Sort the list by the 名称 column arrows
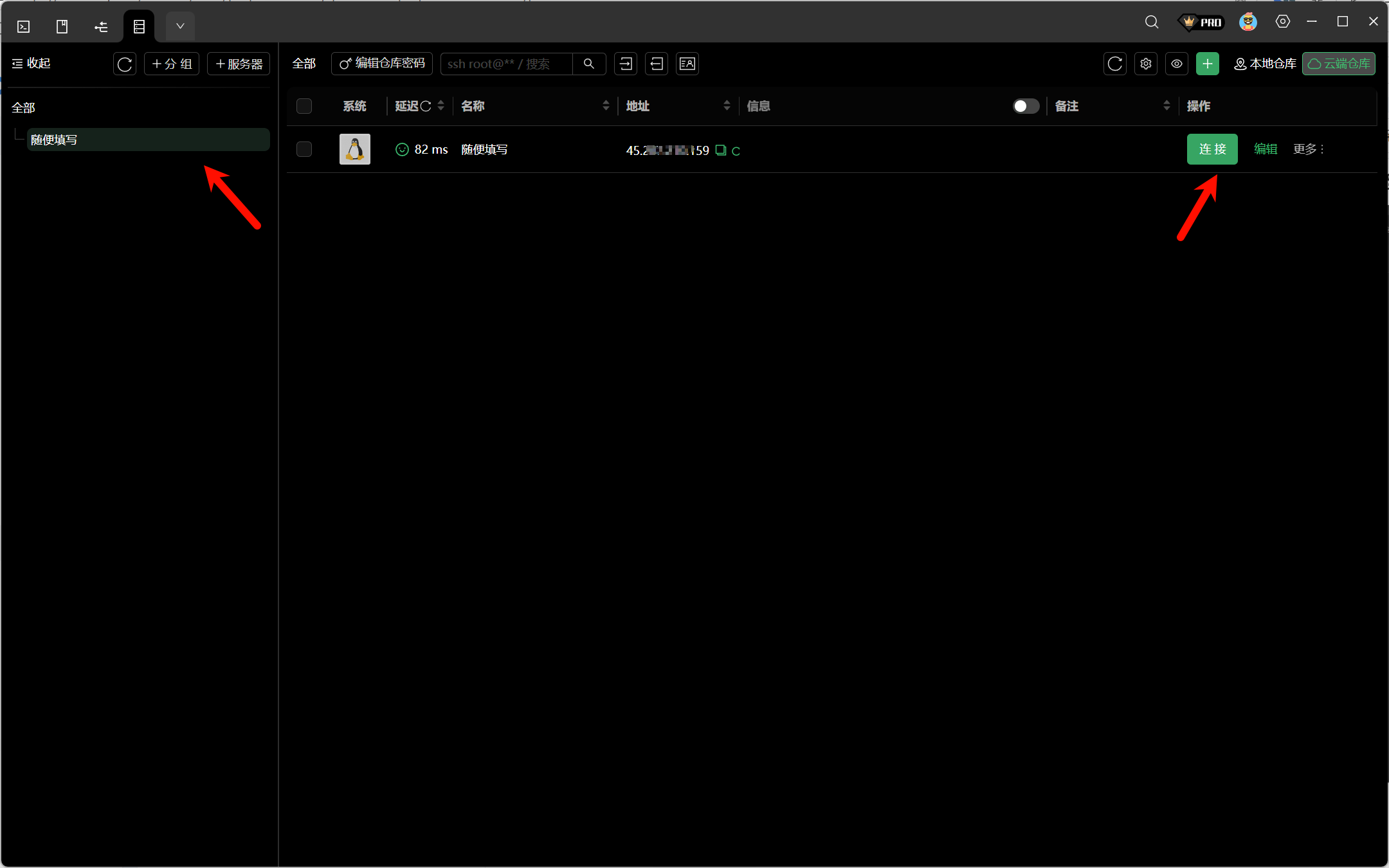This screenshot has height=868, width=1389. pos(605,106)
